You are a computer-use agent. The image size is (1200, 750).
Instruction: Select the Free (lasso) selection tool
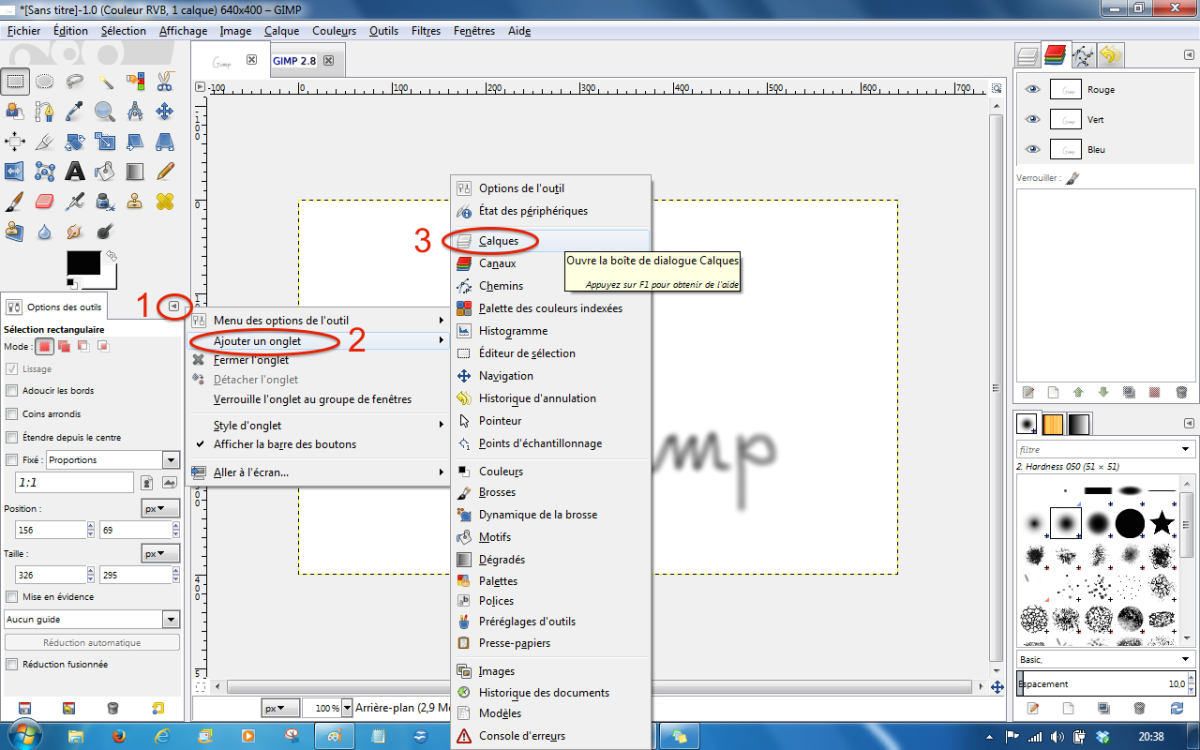click(x=75, y=82)
